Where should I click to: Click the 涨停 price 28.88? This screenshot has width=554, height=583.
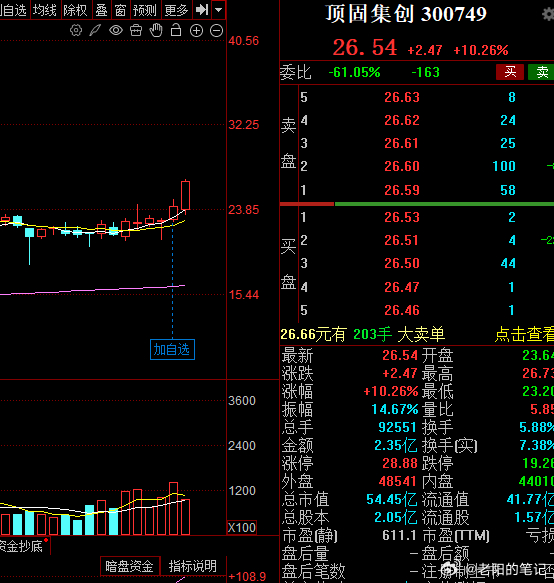(400, 463)
